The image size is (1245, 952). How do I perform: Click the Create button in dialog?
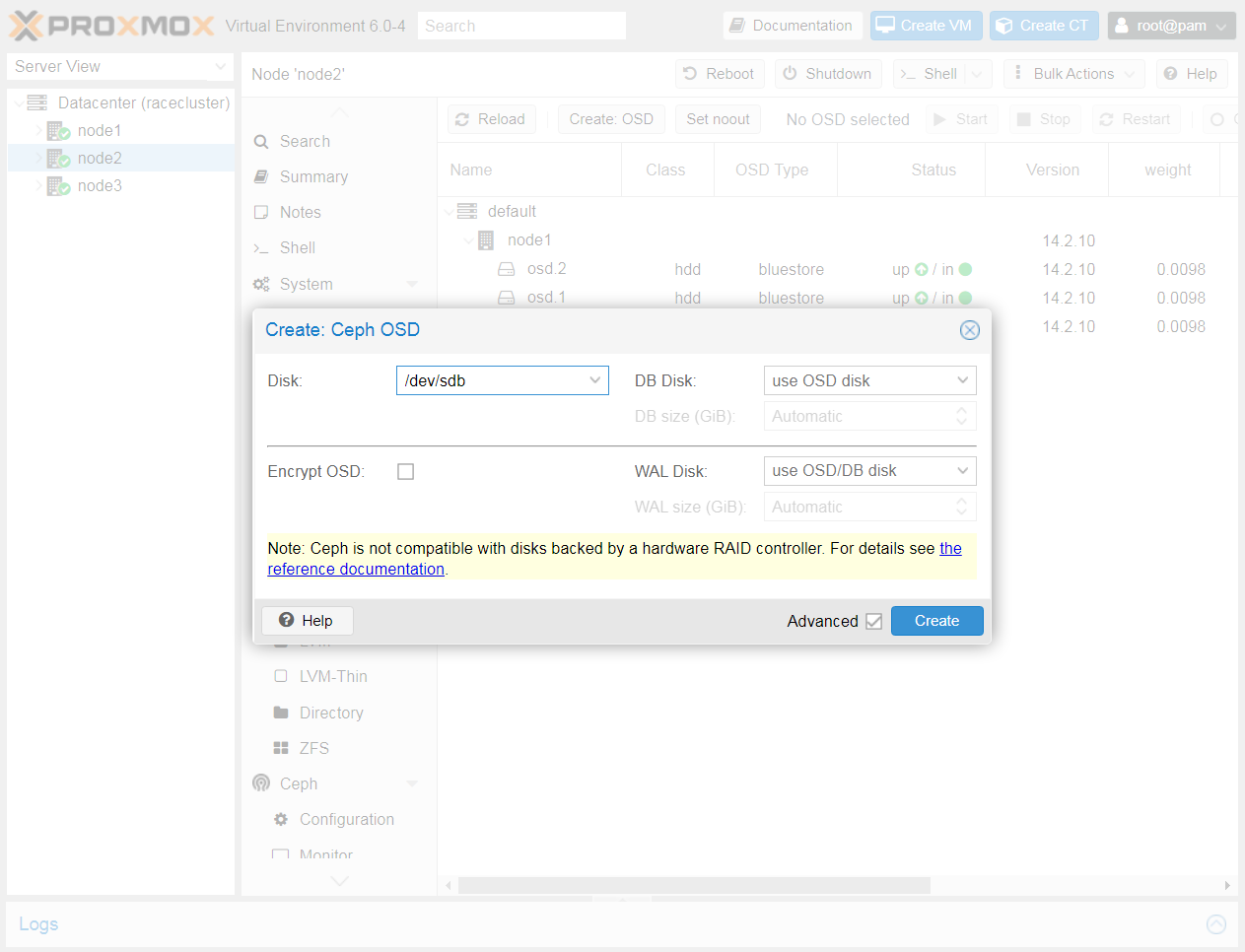point(936,621)
